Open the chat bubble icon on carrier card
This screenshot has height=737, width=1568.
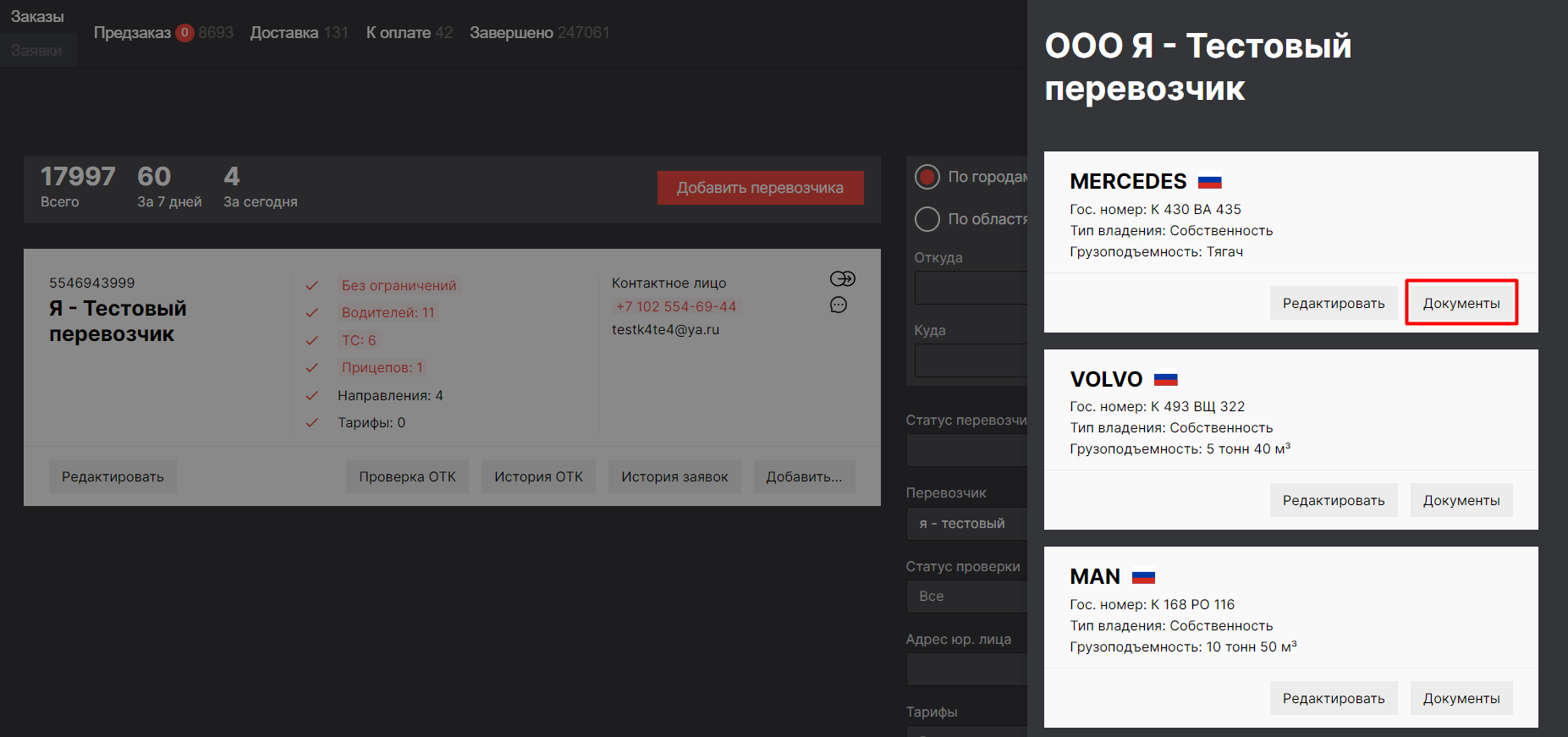point(839,305)
